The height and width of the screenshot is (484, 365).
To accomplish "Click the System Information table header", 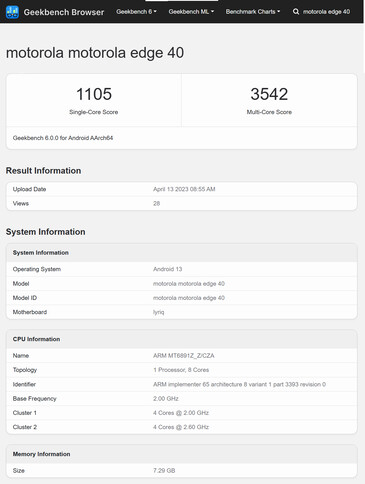I will (x=41, y=253).
